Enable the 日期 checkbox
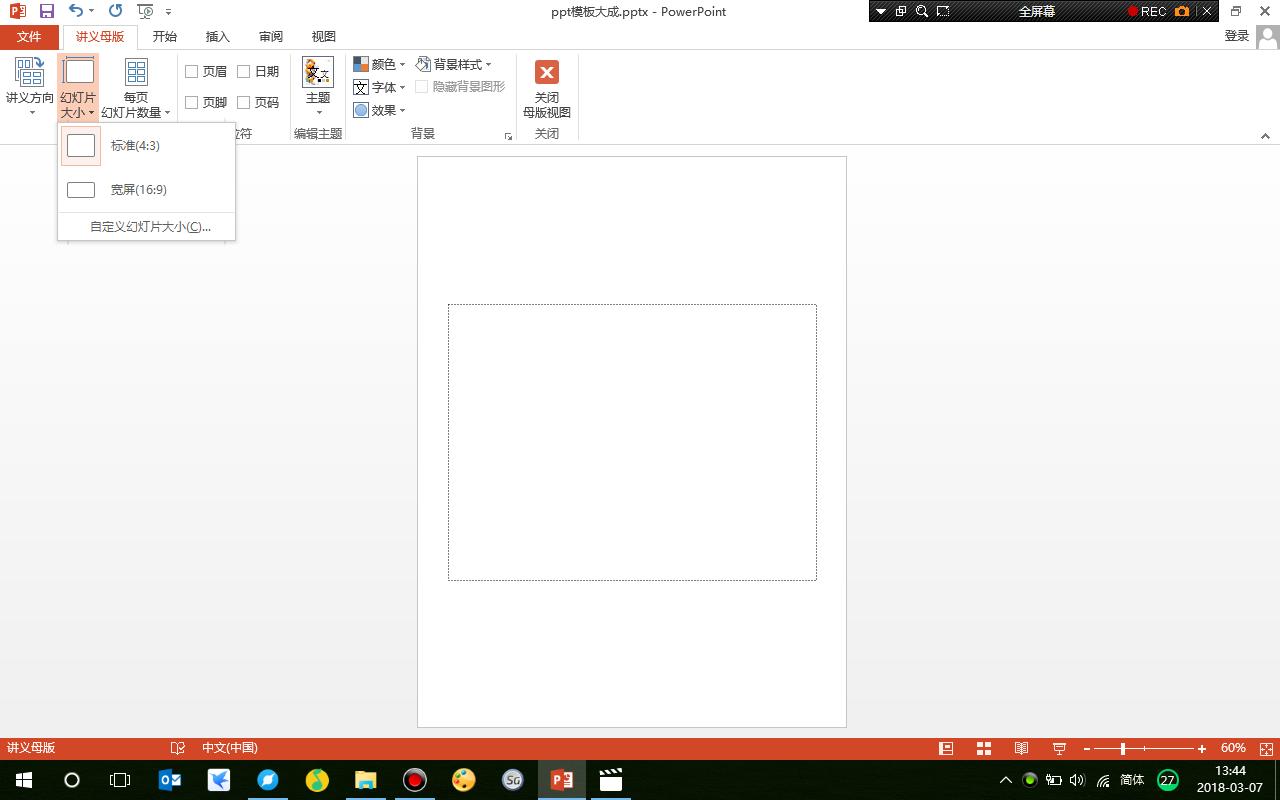1280x800 pixels. click(243, 71)
